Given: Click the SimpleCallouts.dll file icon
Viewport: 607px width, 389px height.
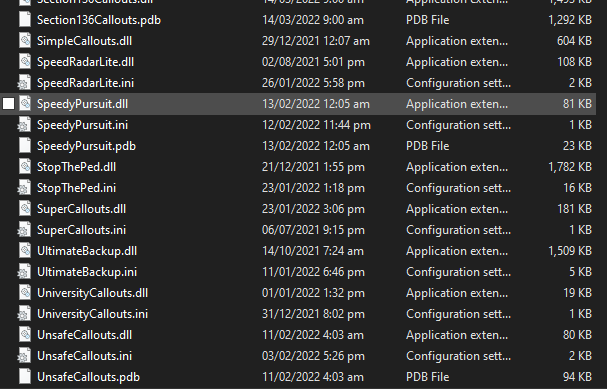Looking at the screenshot, I should [x=25, y=41].
